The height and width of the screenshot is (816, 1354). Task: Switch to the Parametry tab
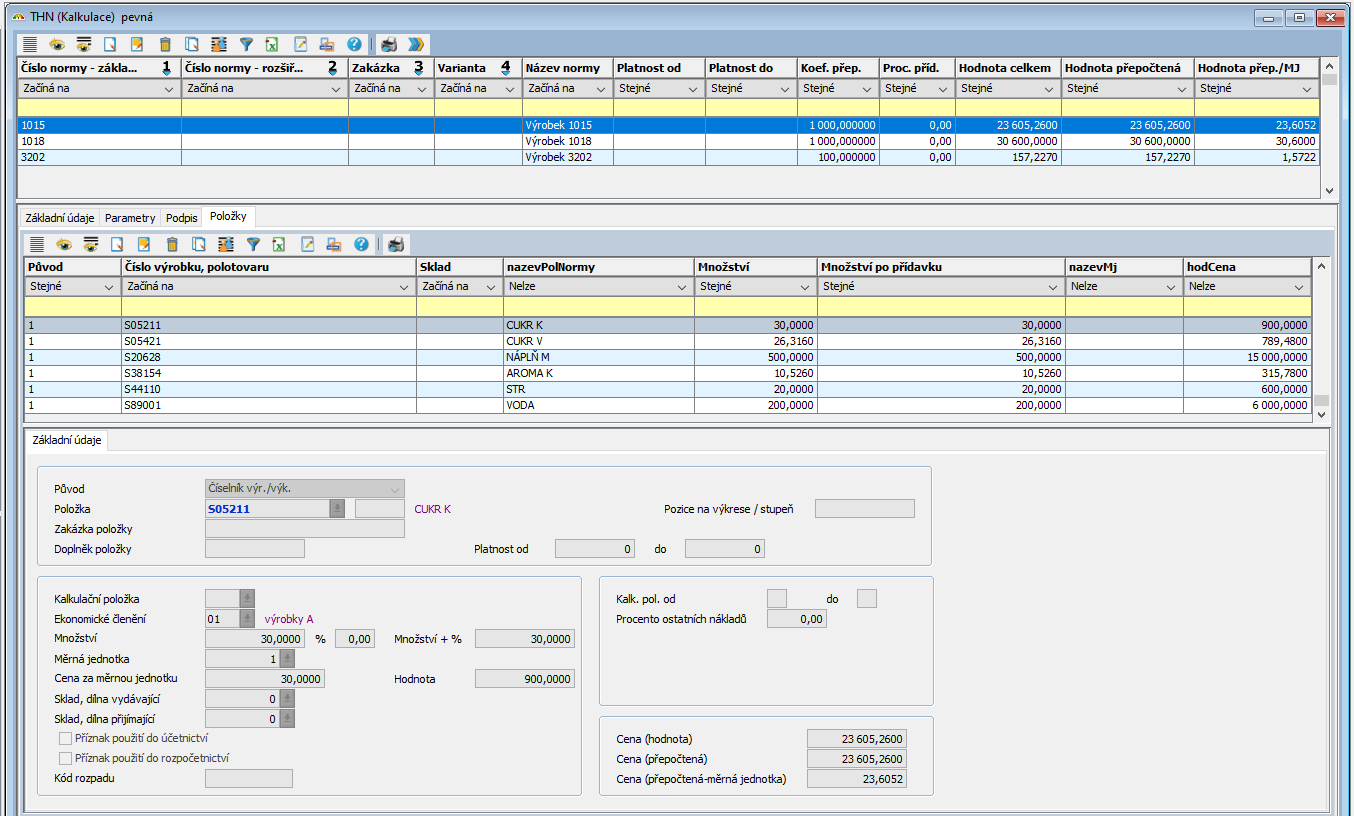(130, 218)
